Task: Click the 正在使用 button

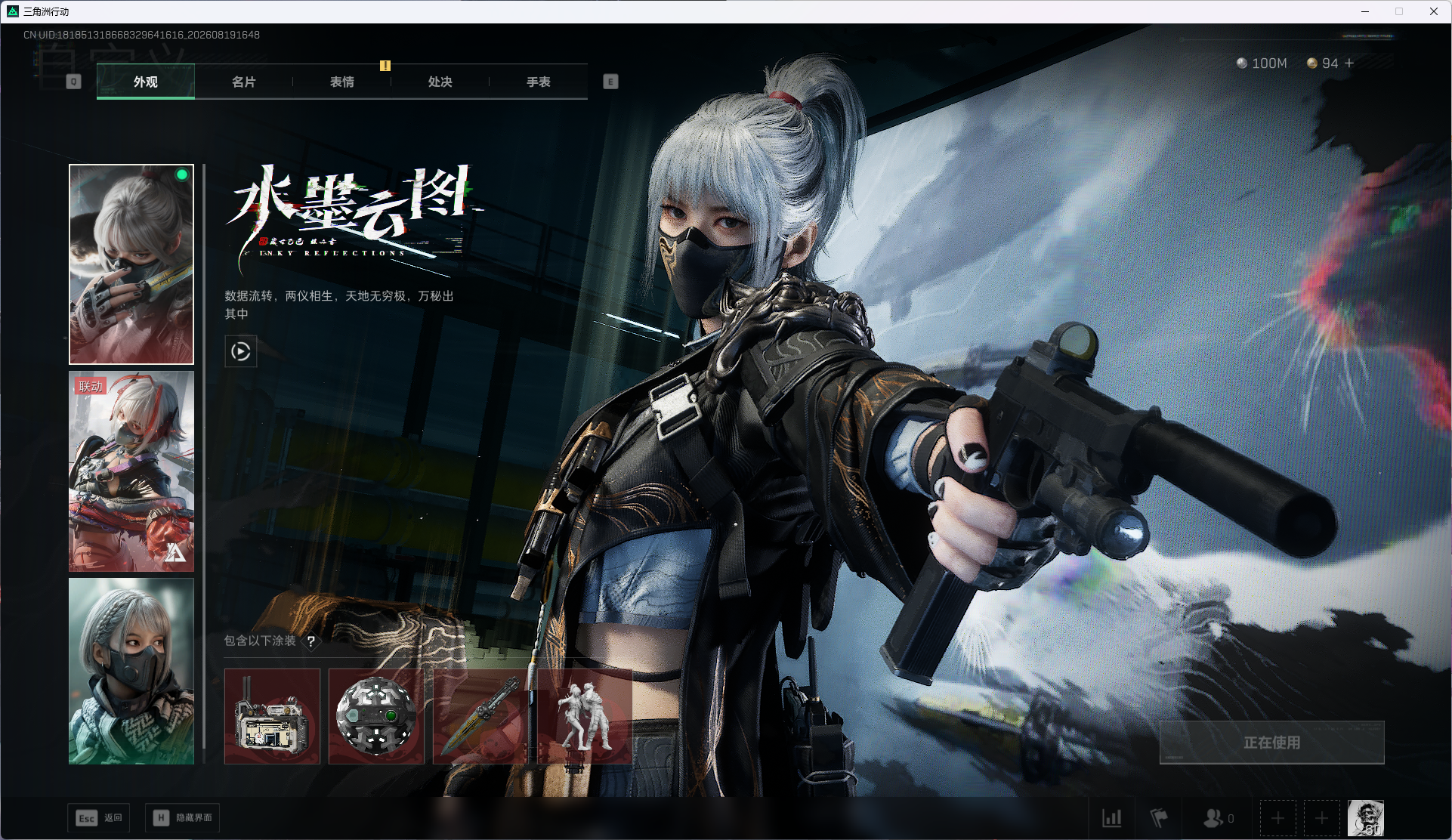Action: [x=1272, y=743]
